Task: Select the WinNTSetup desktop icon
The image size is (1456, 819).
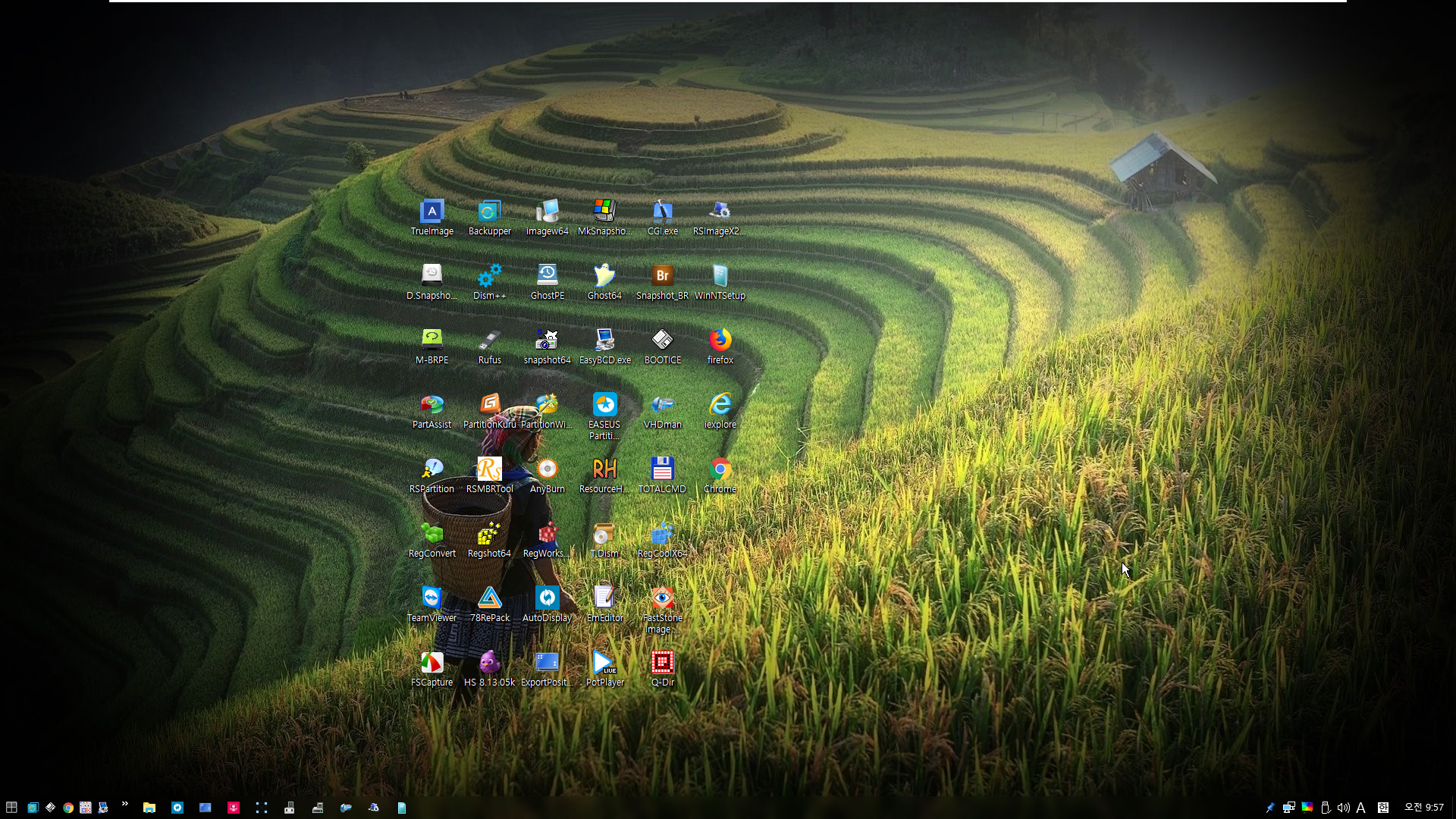Action: pos(720,282)
